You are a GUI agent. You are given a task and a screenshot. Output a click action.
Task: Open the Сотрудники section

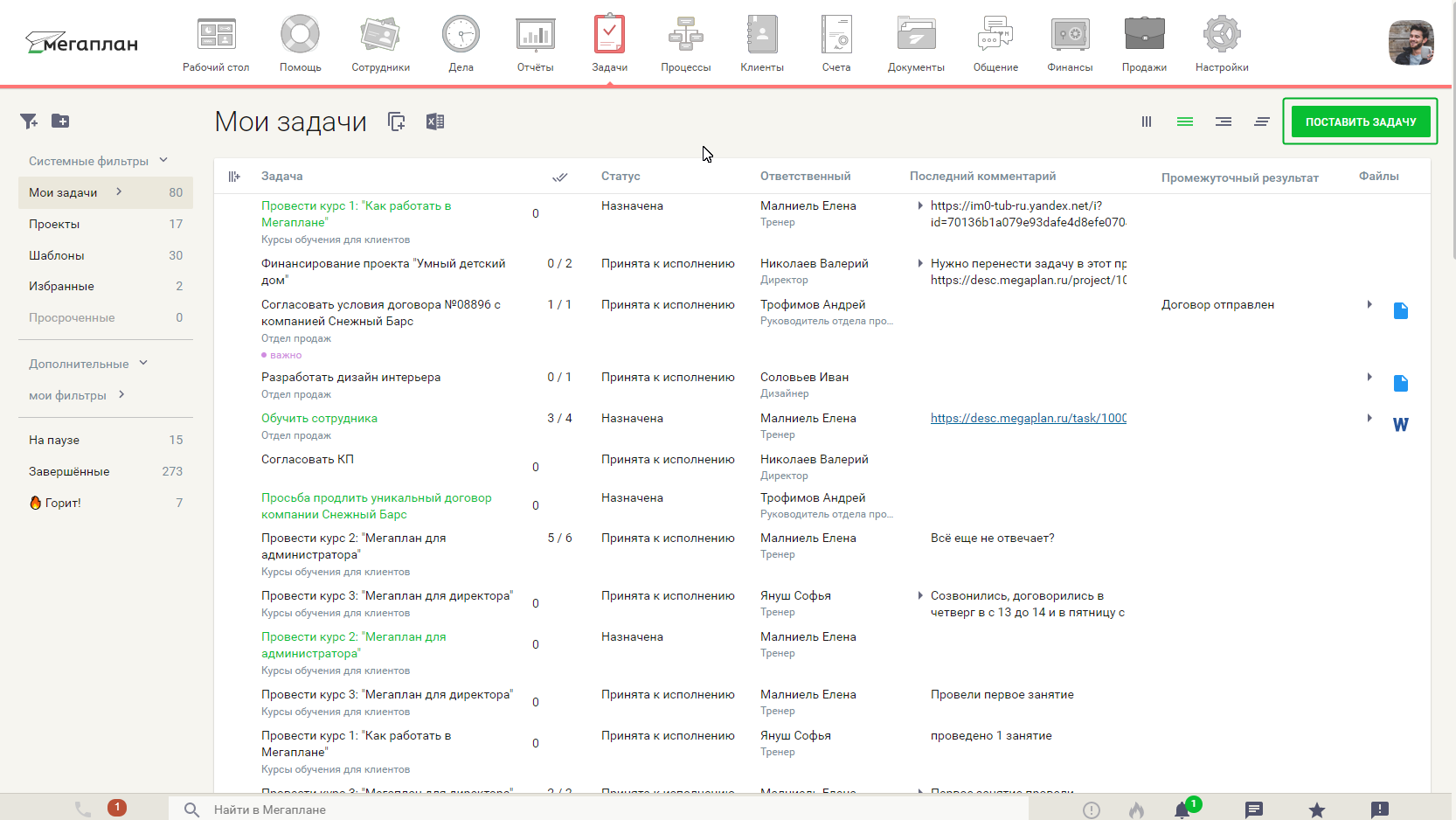pos(380,45)
